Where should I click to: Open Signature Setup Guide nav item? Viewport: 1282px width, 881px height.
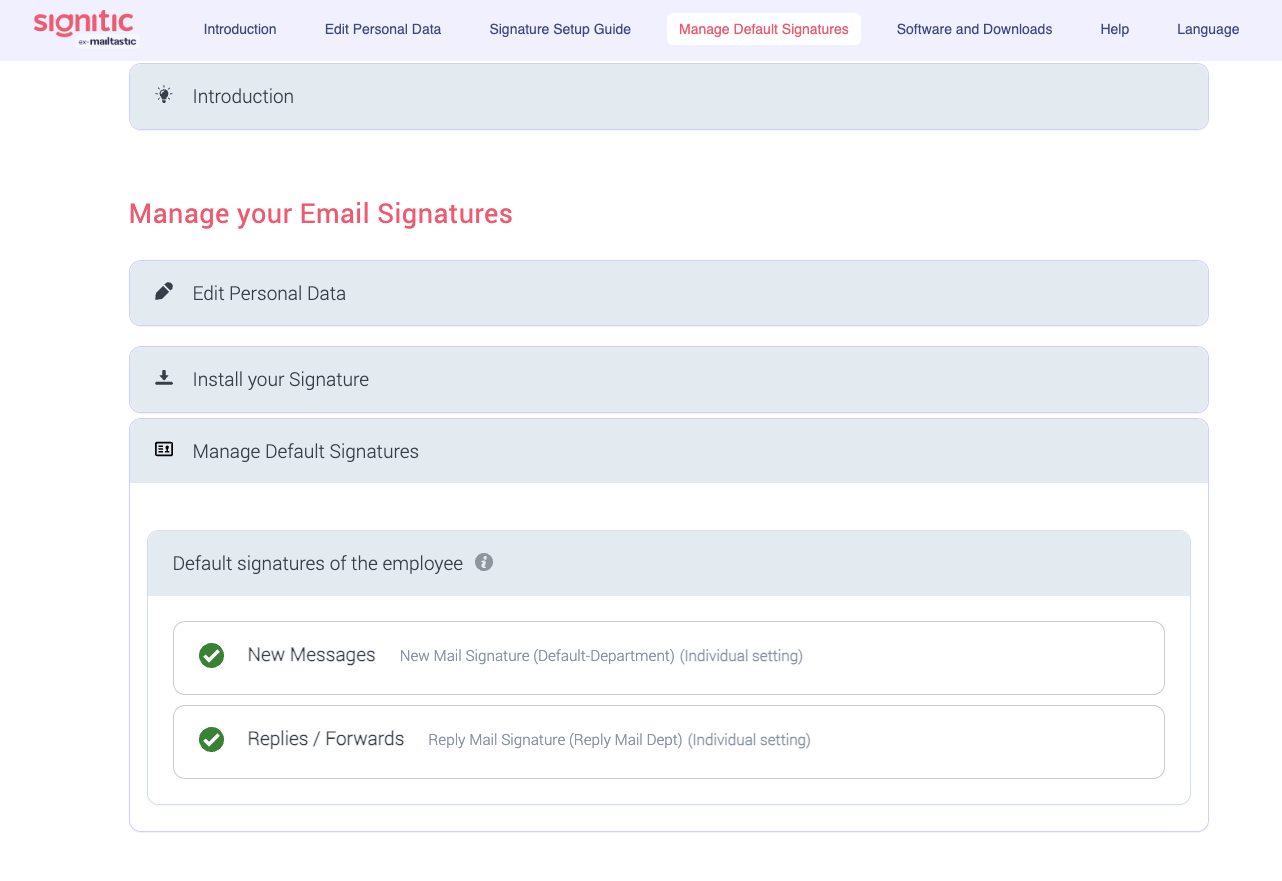coord(560,29)
